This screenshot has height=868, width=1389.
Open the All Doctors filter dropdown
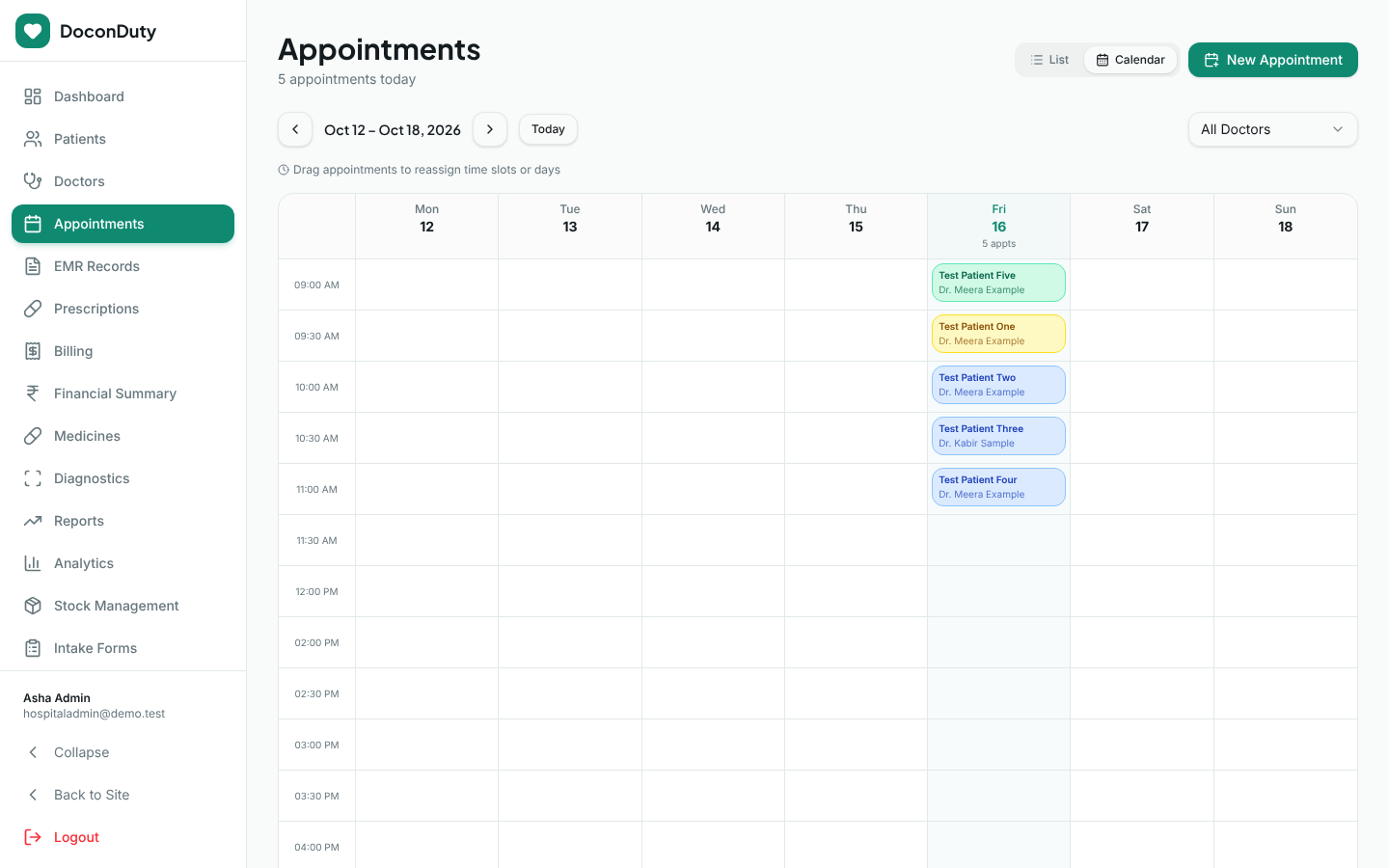(x=1273, y=129)
